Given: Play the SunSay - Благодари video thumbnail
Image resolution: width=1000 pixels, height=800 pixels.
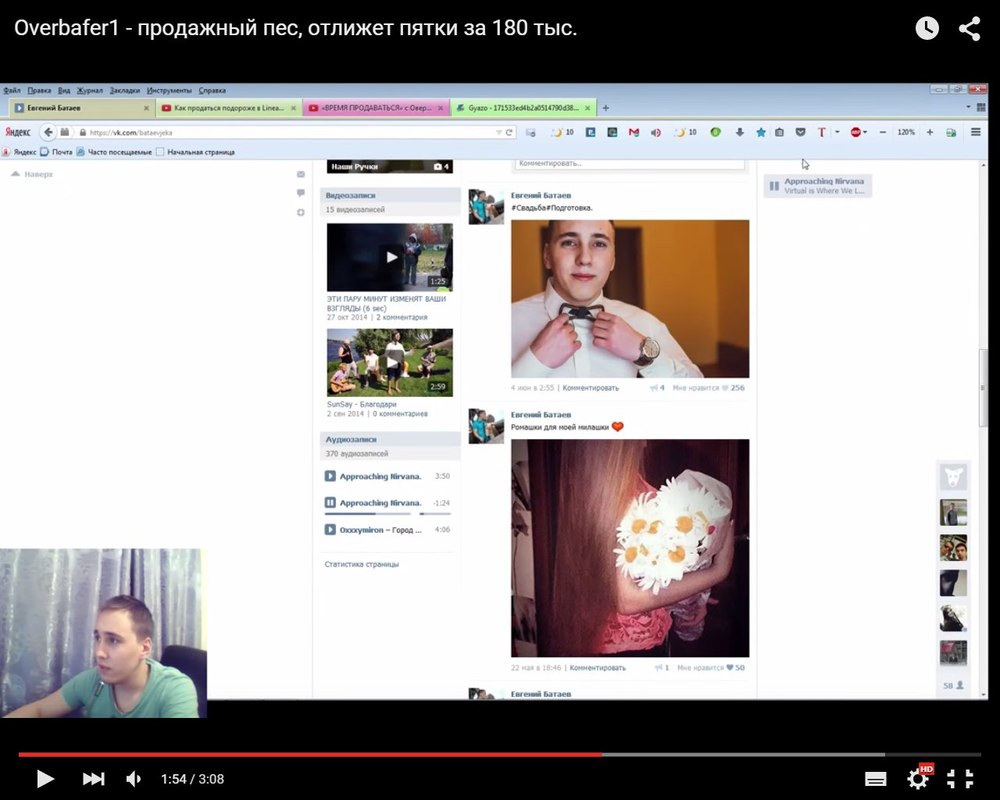Looking at the screenshot, I should click(389, 362).
